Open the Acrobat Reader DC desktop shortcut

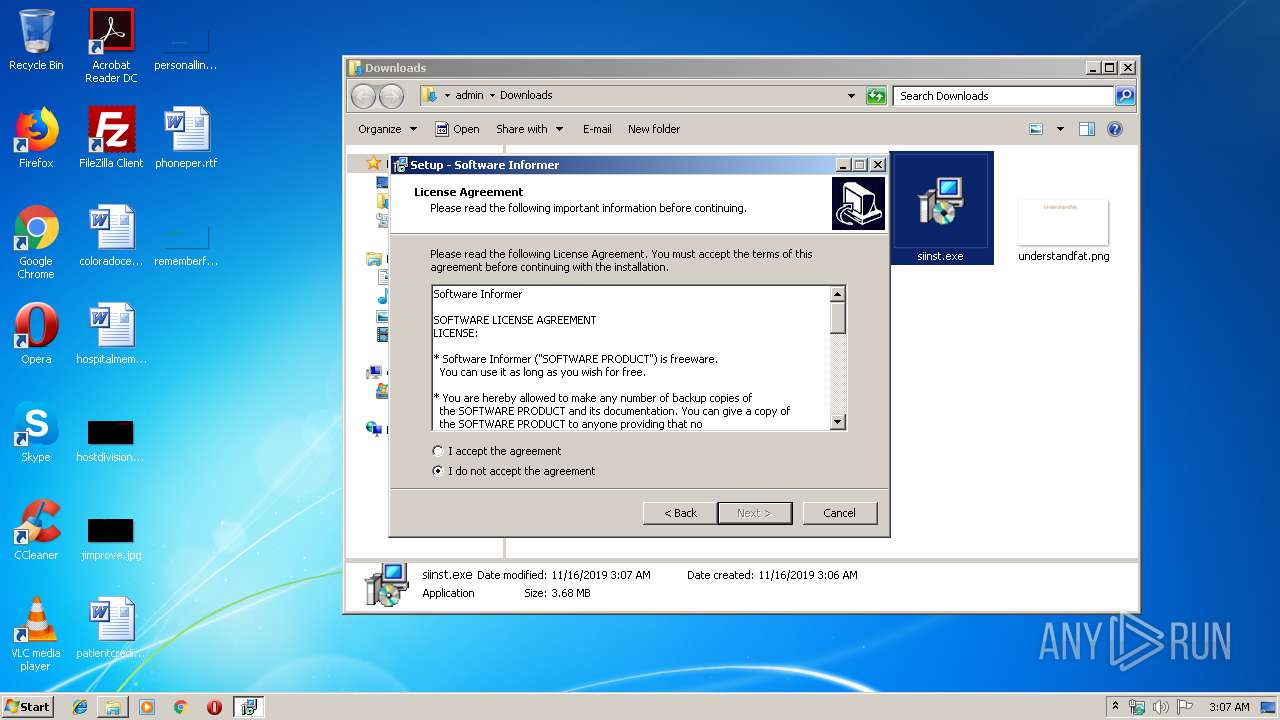coord(111,45)
